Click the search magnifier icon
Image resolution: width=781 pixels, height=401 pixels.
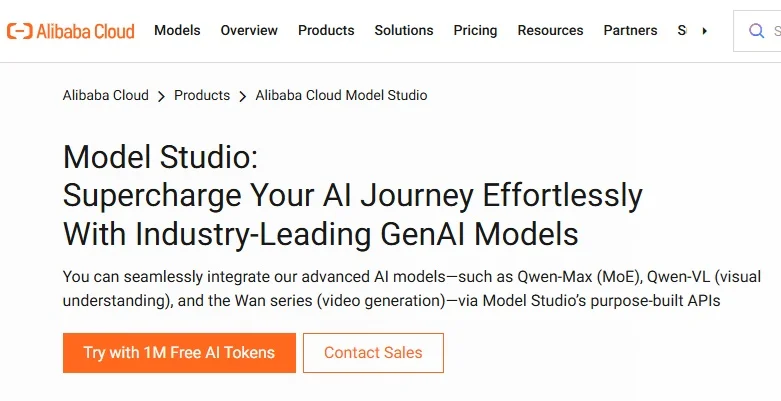tap(757, 31)
